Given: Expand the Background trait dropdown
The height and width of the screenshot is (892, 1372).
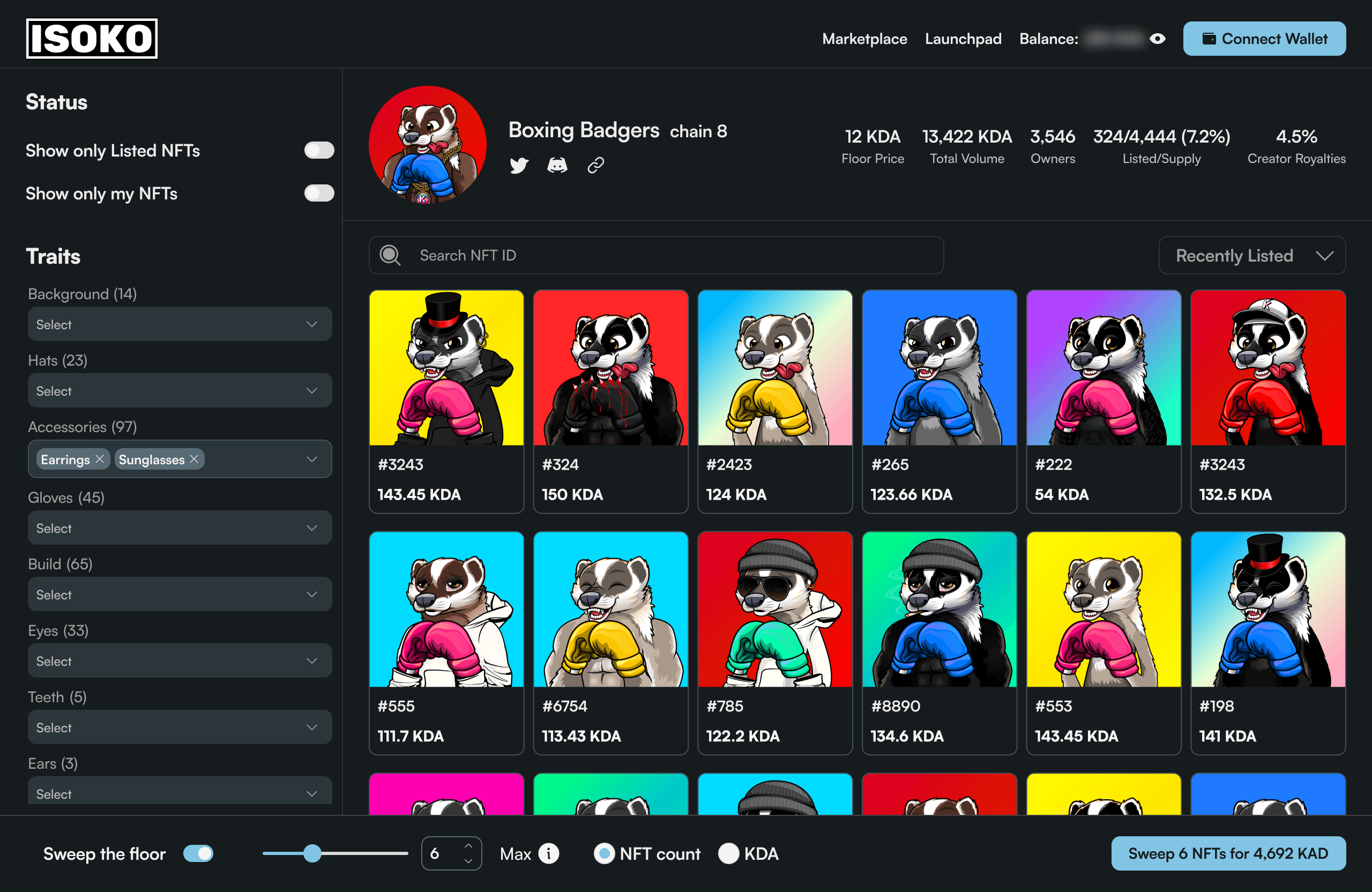Looking at the screenshot, I should pyautogui.click(x=180, y=324).
